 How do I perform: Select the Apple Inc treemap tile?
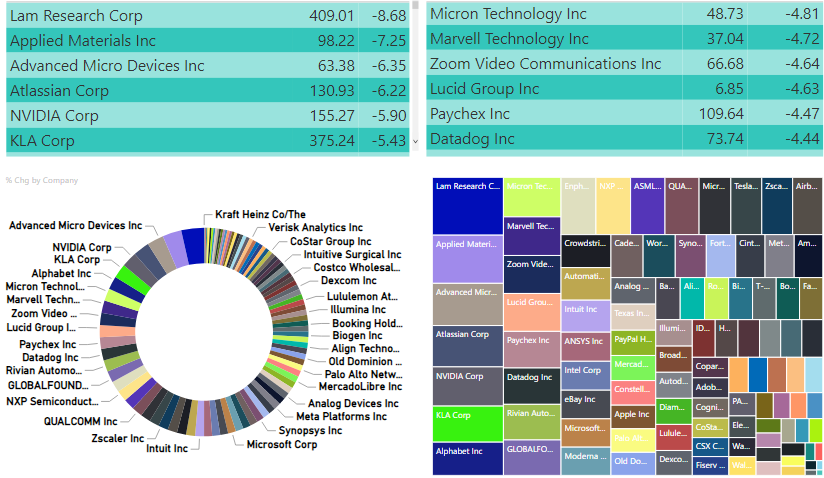633,419
